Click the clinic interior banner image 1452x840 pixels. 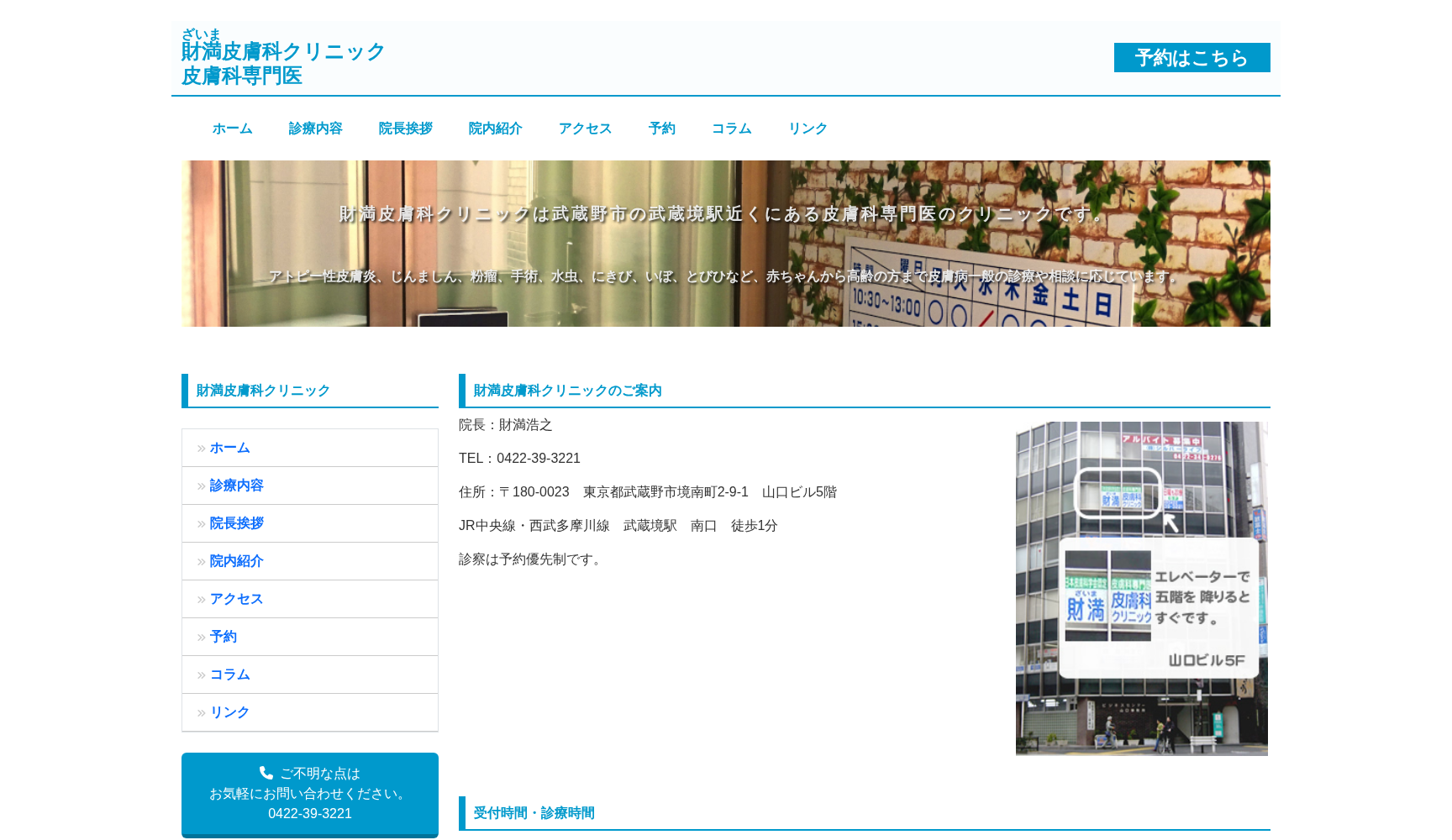pyautogui.click(x=725, y=244)
